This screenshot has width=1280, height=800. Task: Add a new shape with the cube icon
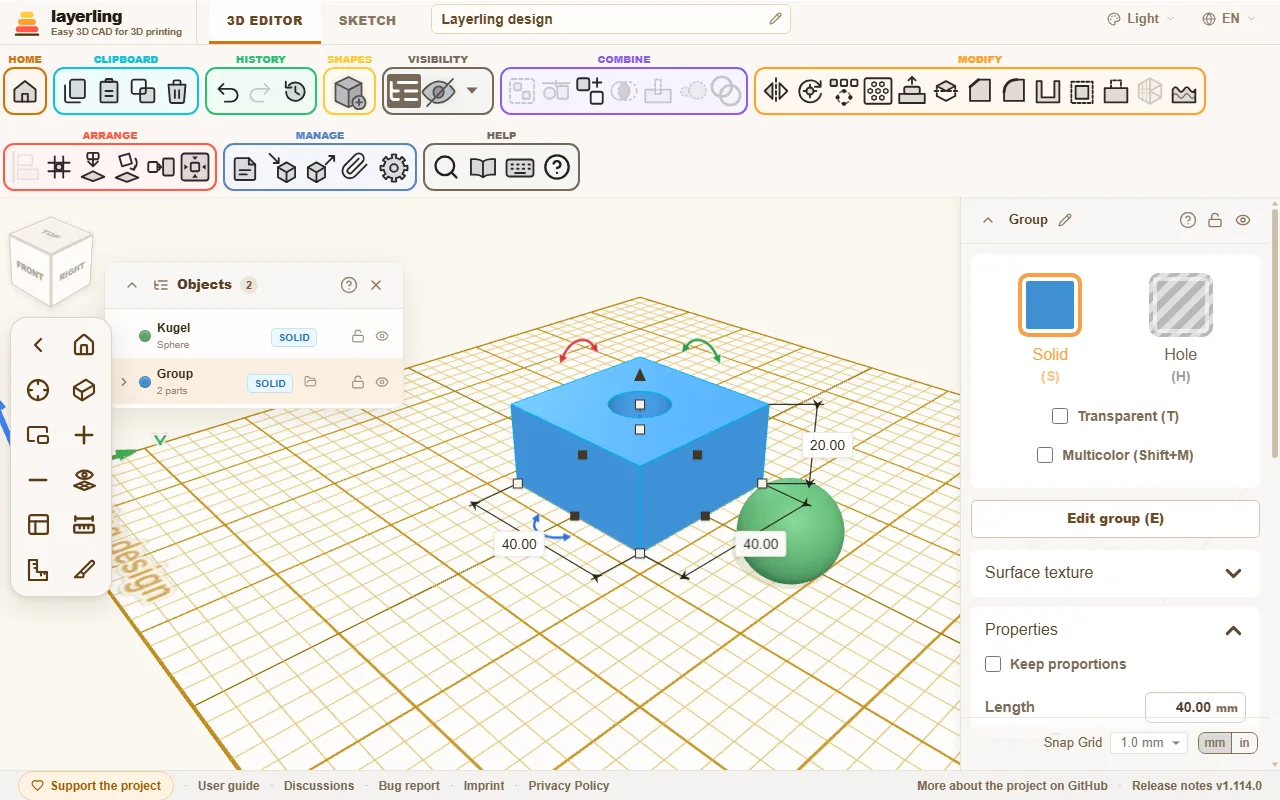coord(349,92)
